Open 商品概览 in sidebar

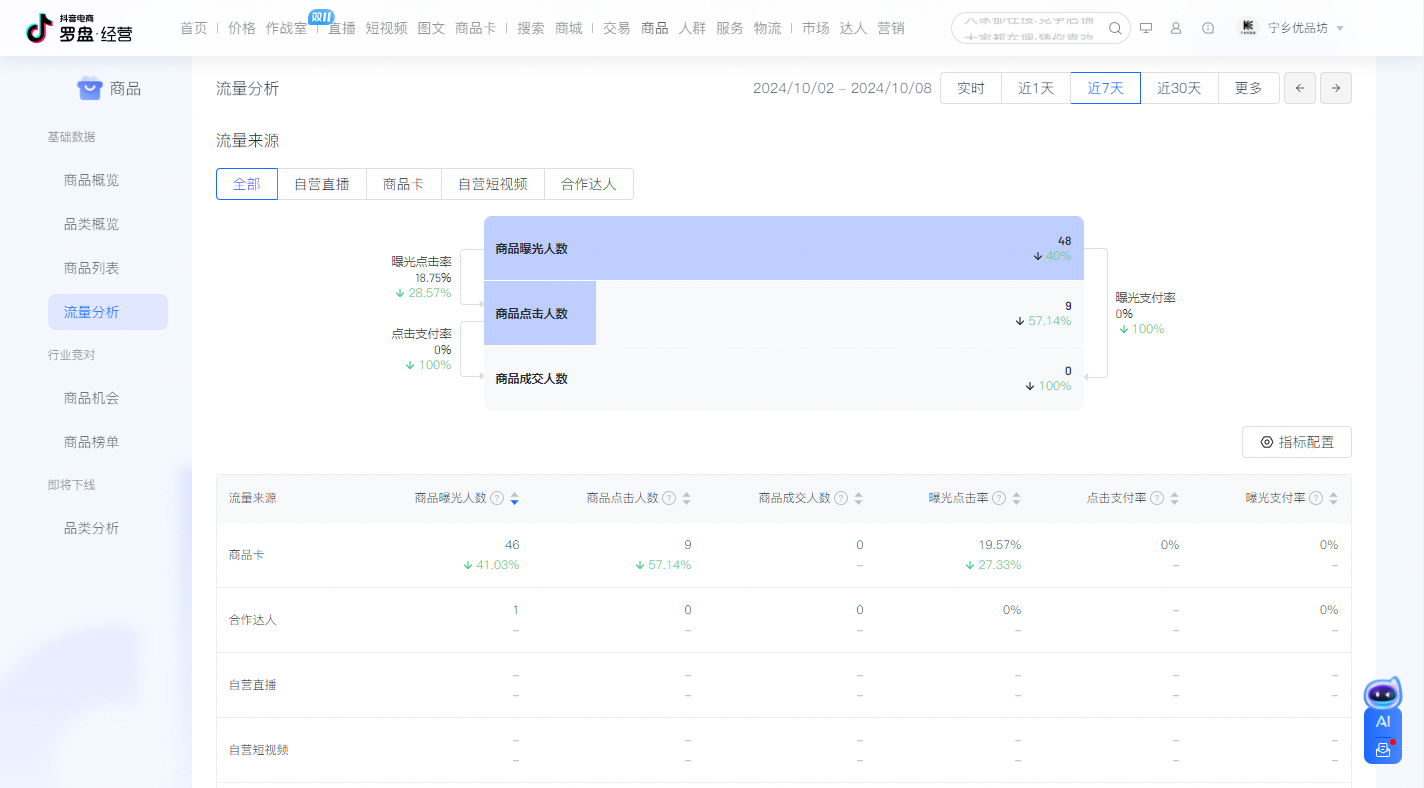pyautogui.click(x=108, y=180)
